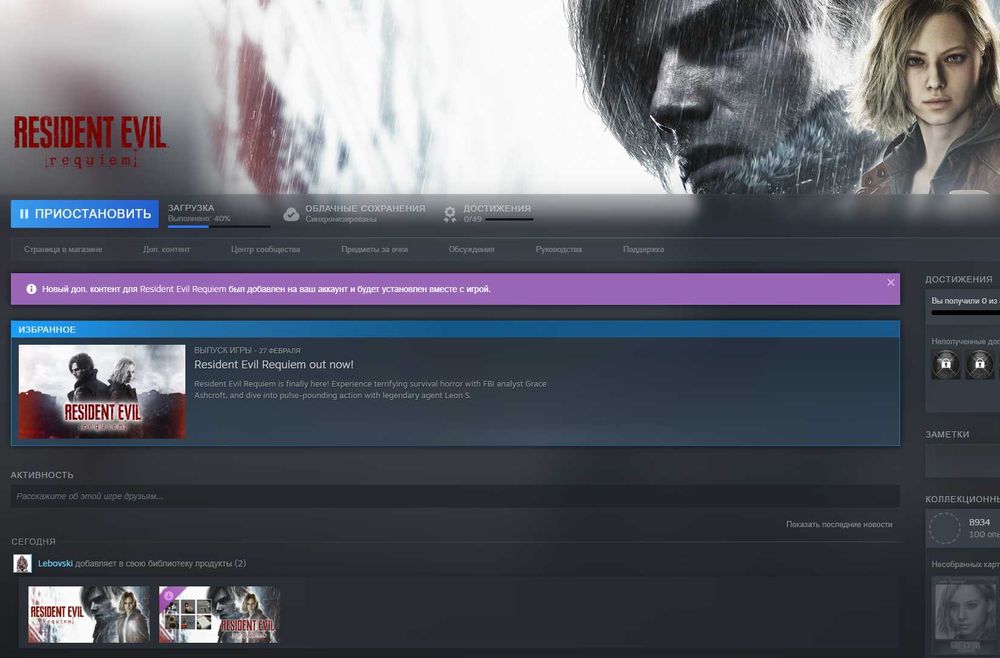Open Доп. контент tab
The height and width of the screenshot is (658, 1000).
tap(166, 249)
